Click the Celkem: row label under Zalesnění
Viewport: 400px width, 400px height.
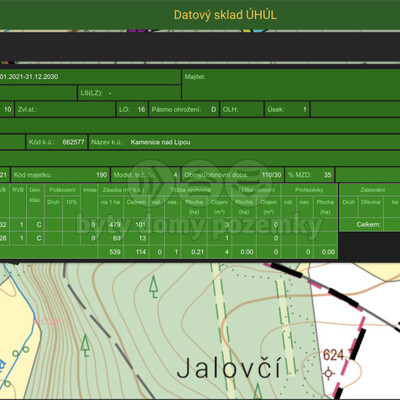point(368,224)
